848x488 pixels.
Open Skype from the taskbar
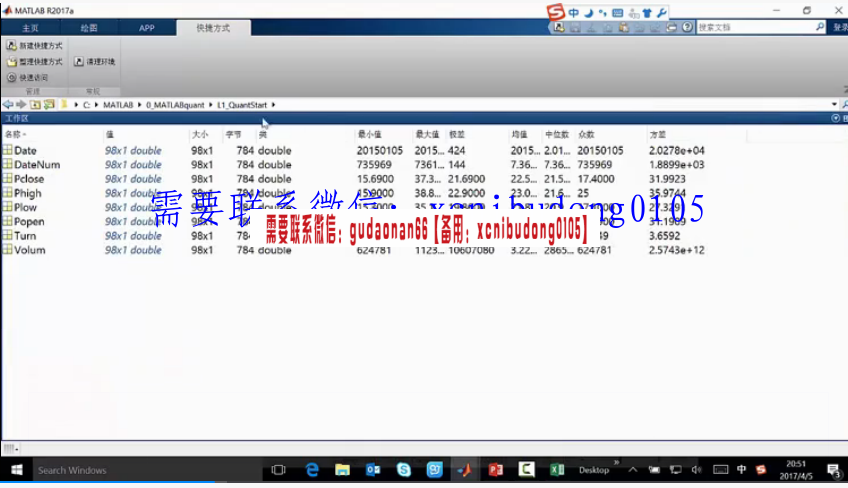(404, 470)
